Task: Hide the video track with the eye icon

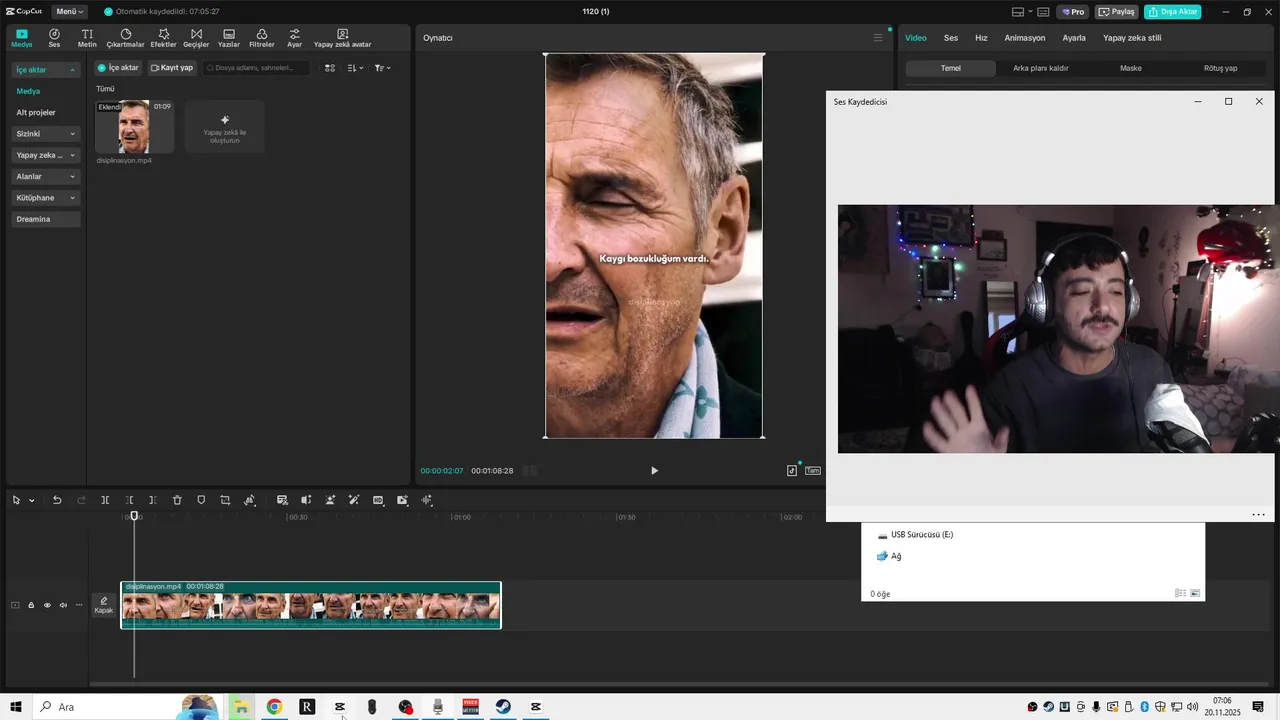Action: [47, 605]
